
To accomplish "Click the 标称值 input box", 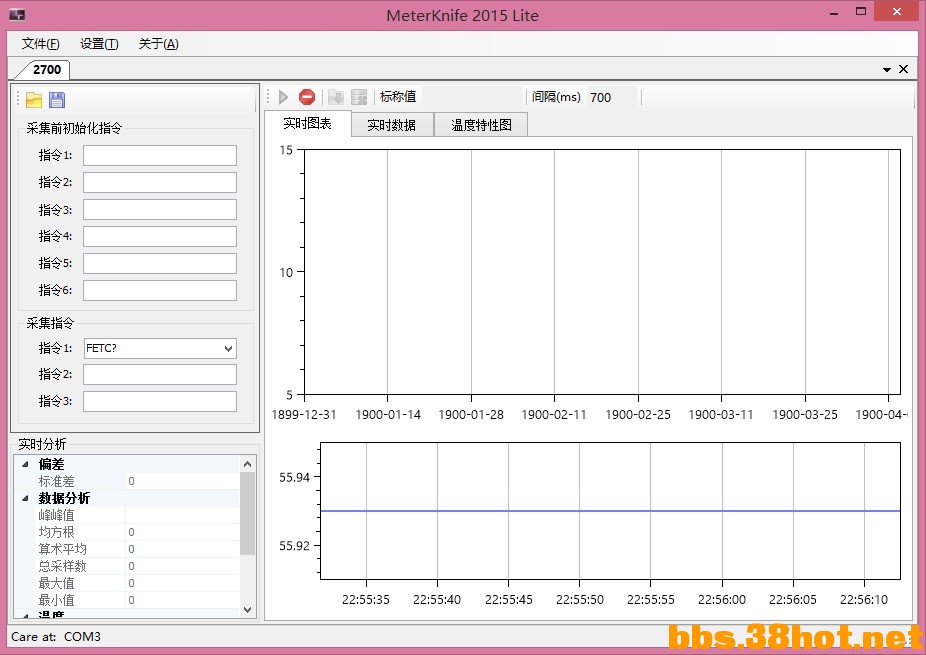I will coord(472,97).
